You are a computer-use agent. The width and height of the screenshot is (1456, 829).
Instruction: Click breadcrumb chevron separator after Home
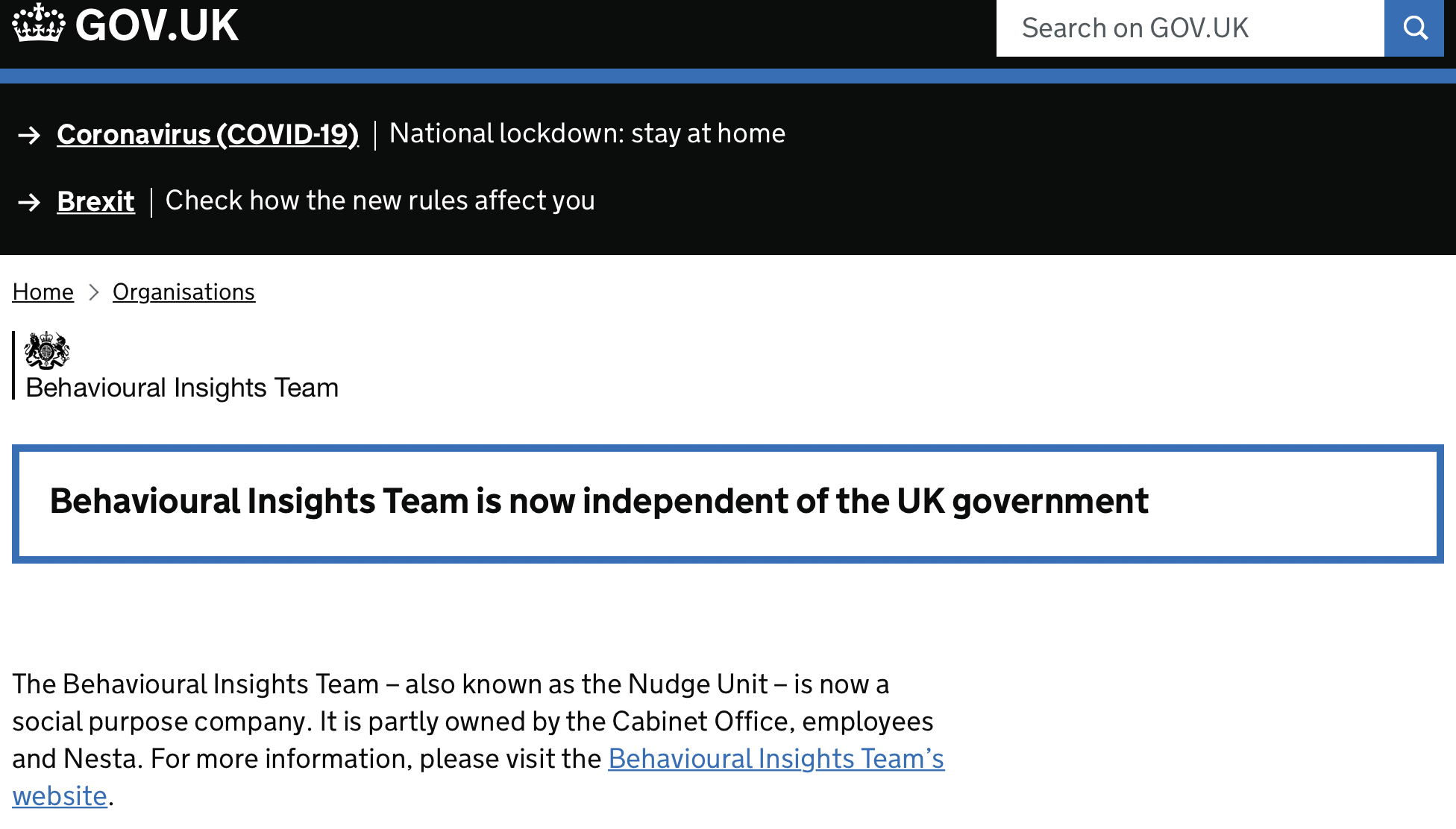click(x=93, y=292)
